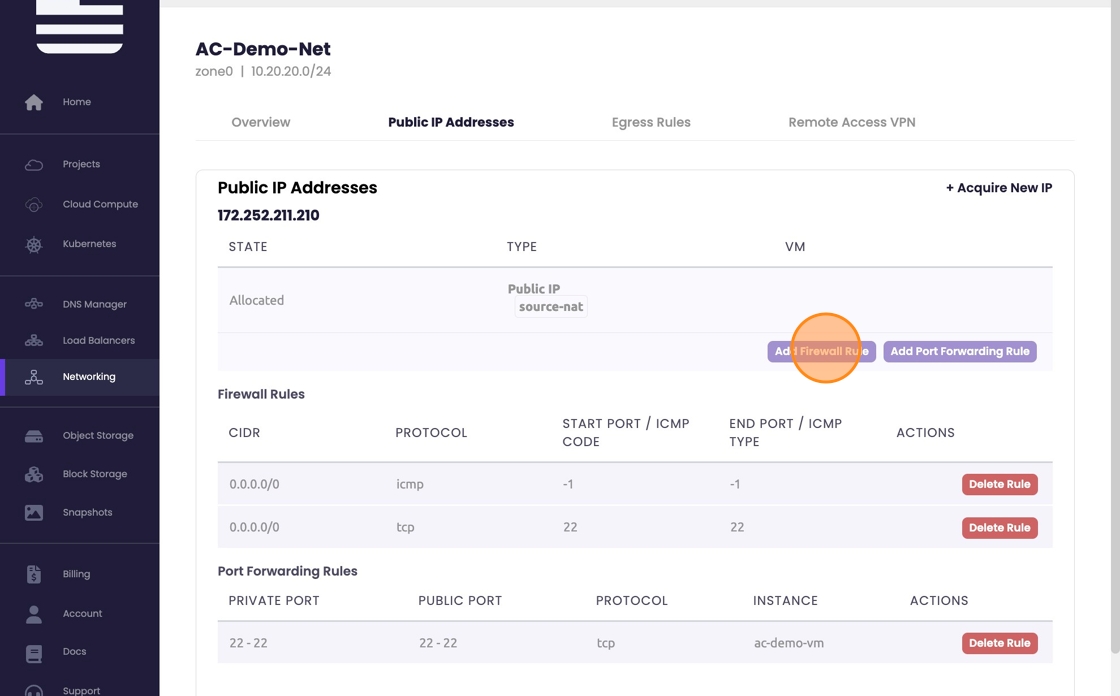The image size is (1120, 696).
Task: Click the Billing invoice icon
Action: click(34, 574)
